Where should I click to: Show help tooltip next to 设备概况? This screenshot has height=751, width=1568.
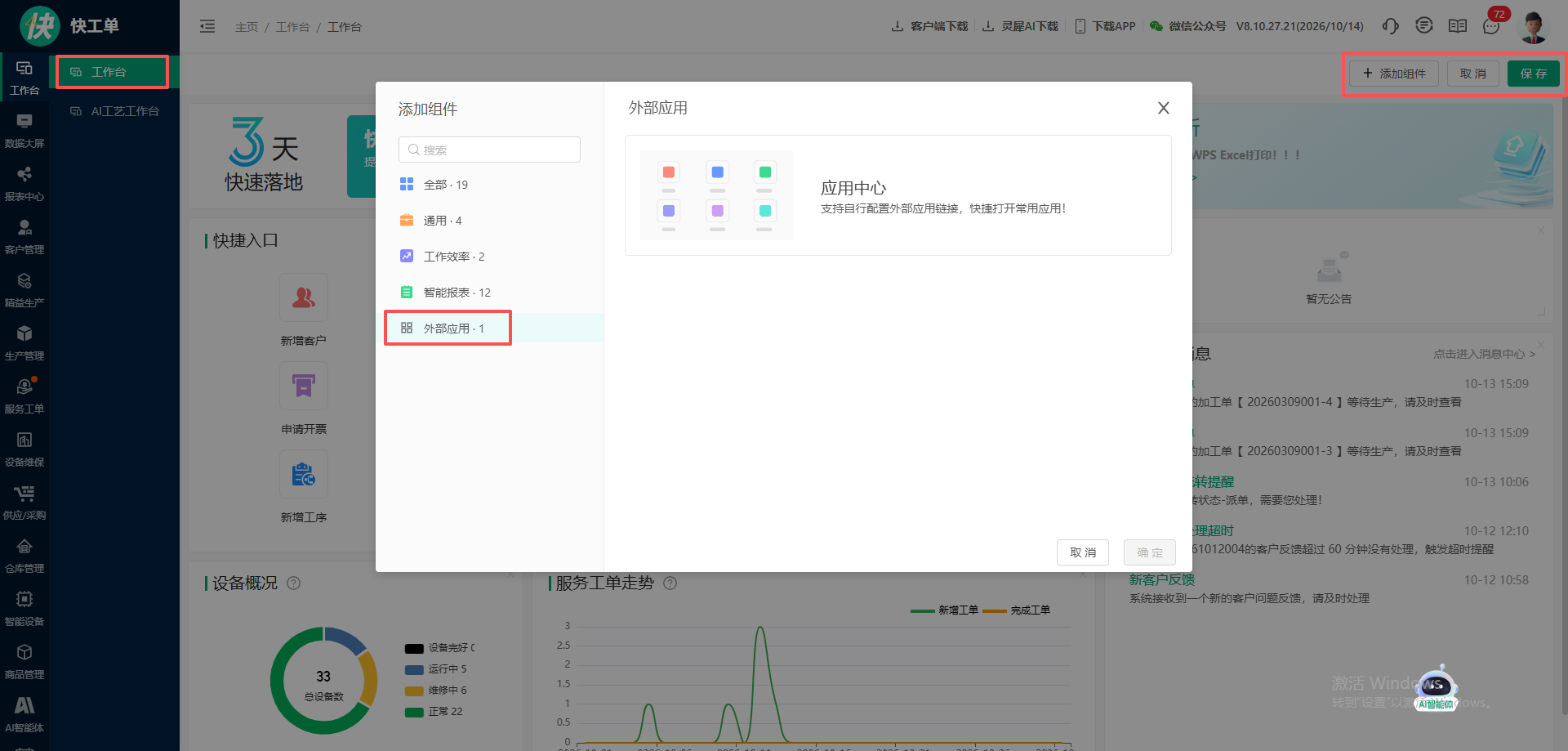pyautogui.click(x=294, y=583)
